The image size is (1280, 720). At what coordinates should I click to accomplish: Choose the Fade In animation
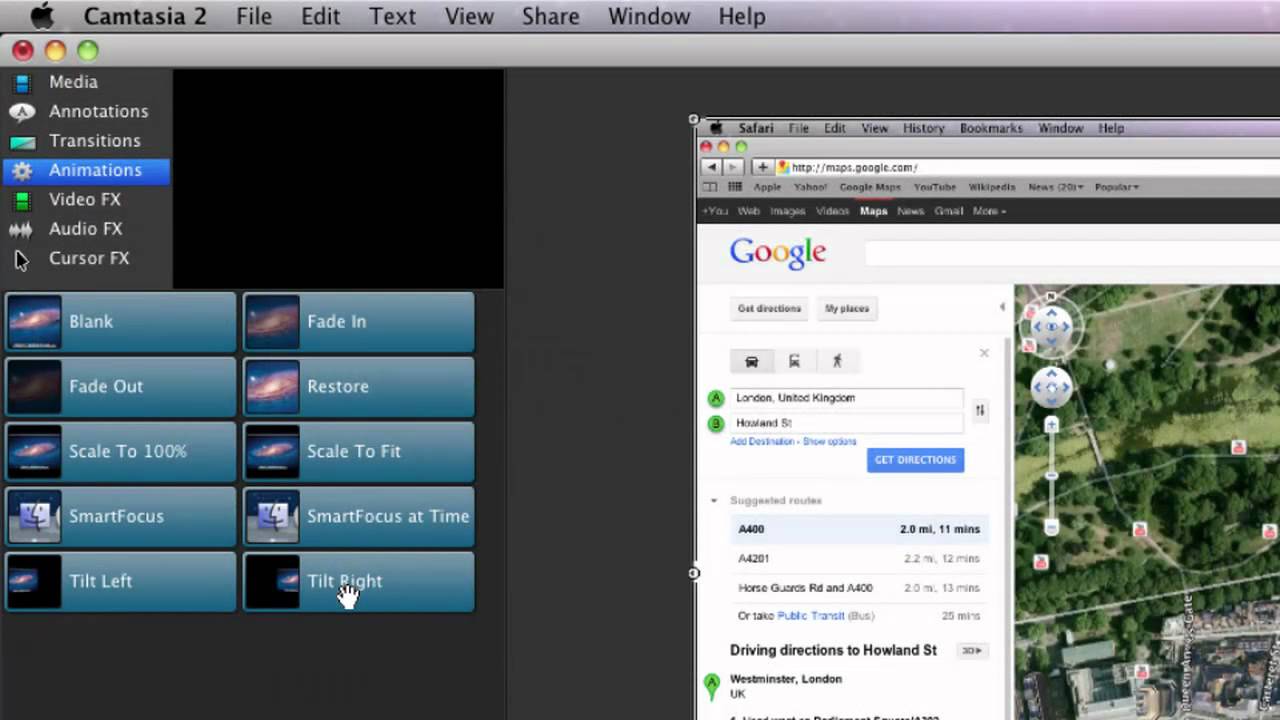click(359, 322)
